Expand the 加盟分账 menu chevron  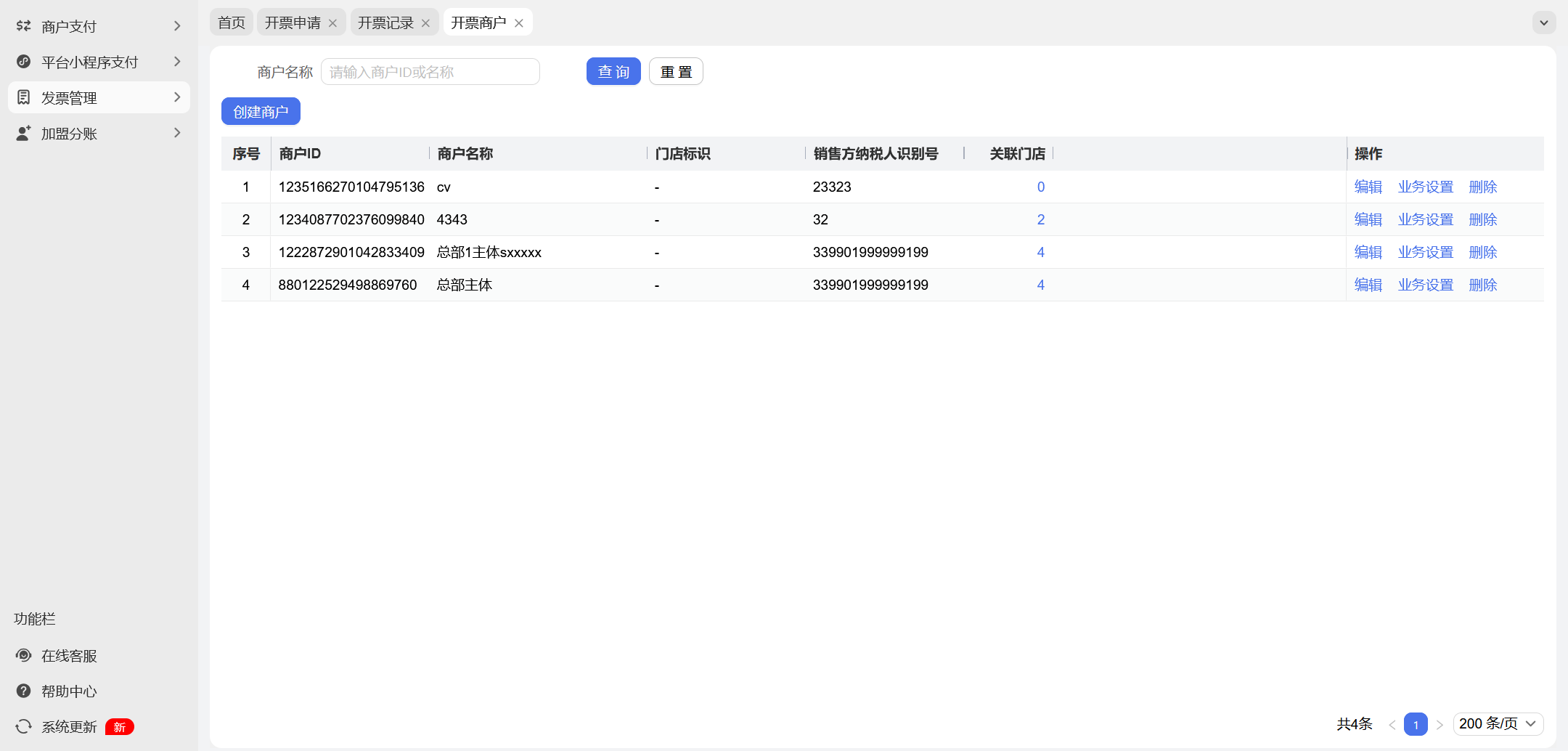pos(177,133)
